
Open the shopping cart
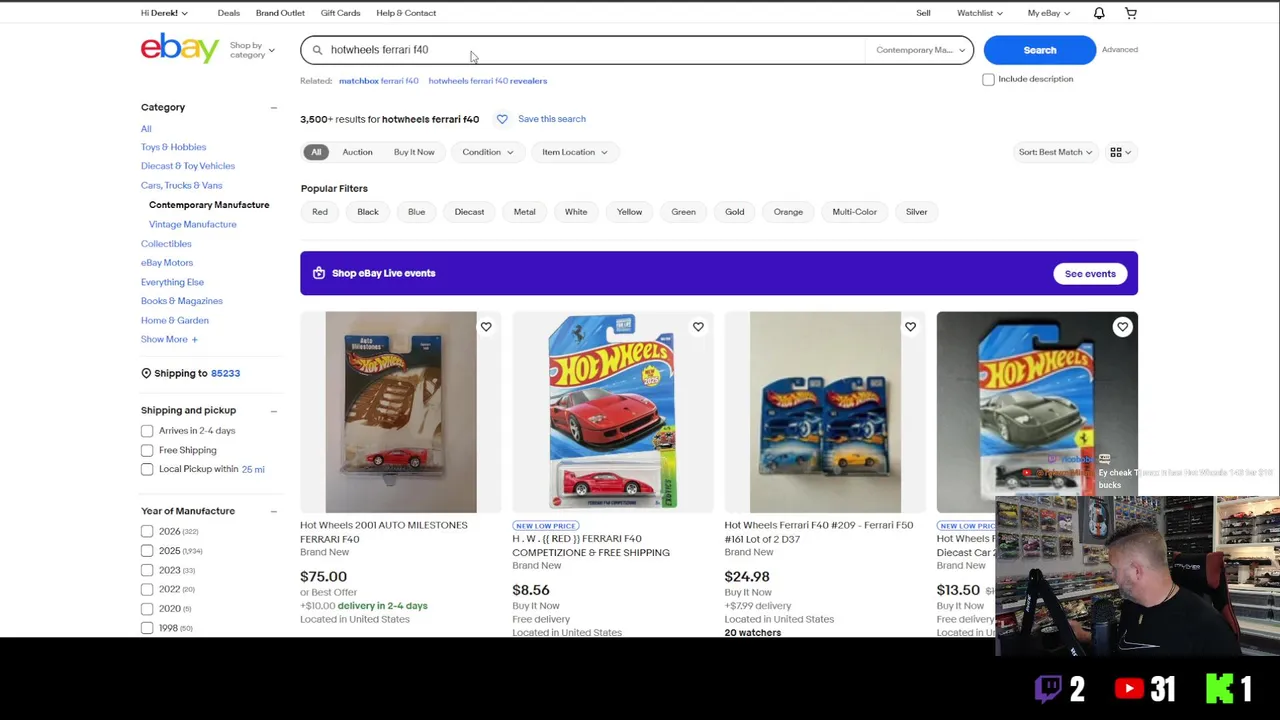(1131, 13)
